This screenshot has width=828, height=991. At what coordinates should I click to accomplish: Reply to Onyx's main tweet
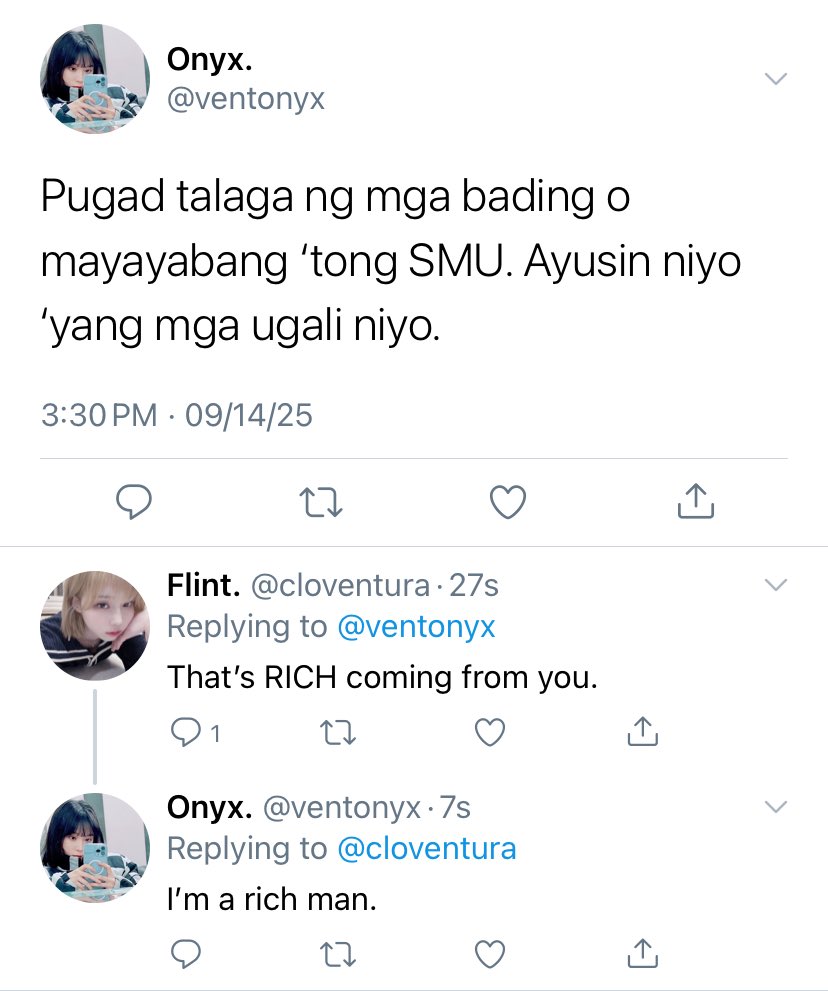pos(133,502)
